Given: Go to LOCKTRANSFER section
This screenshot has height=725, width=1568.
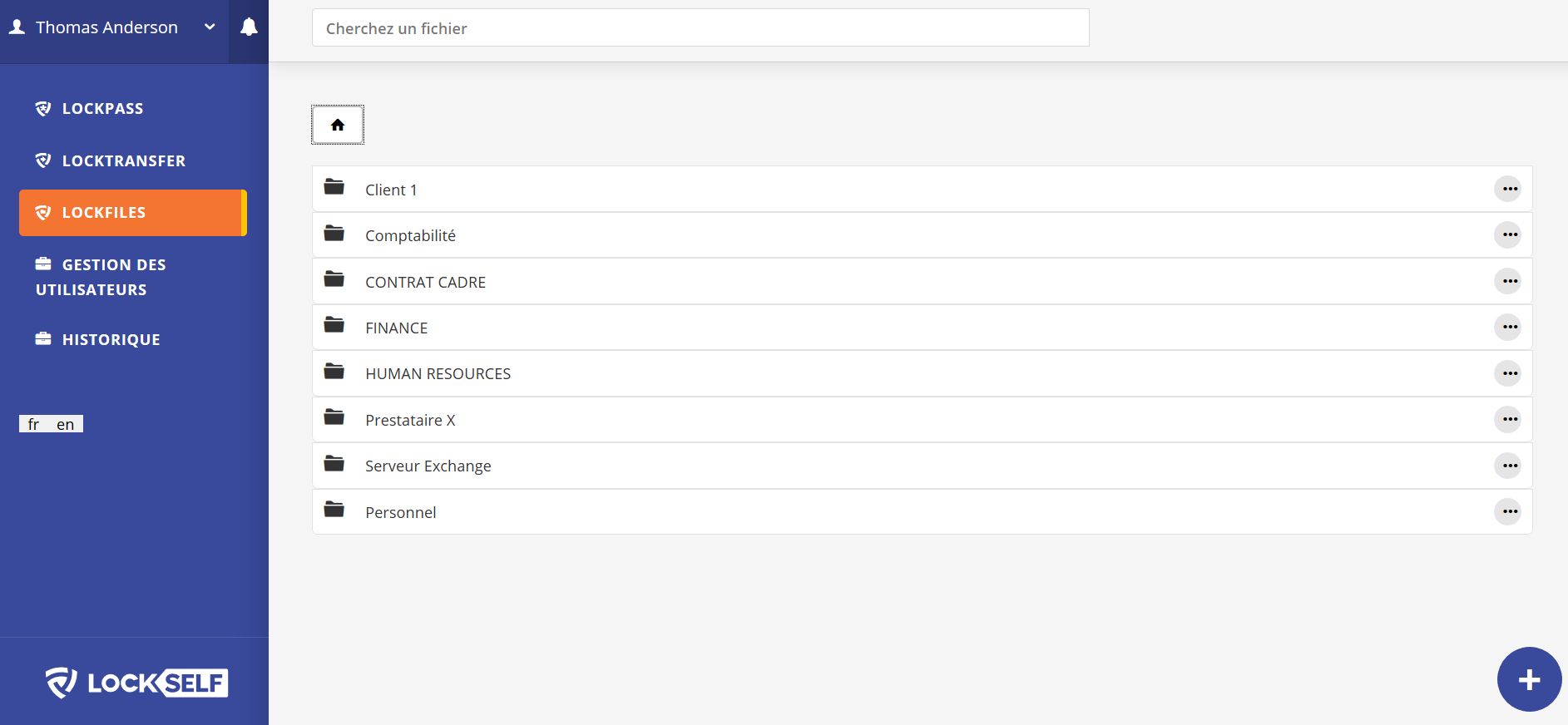Looking at the screenshot, I should [123, 161].
